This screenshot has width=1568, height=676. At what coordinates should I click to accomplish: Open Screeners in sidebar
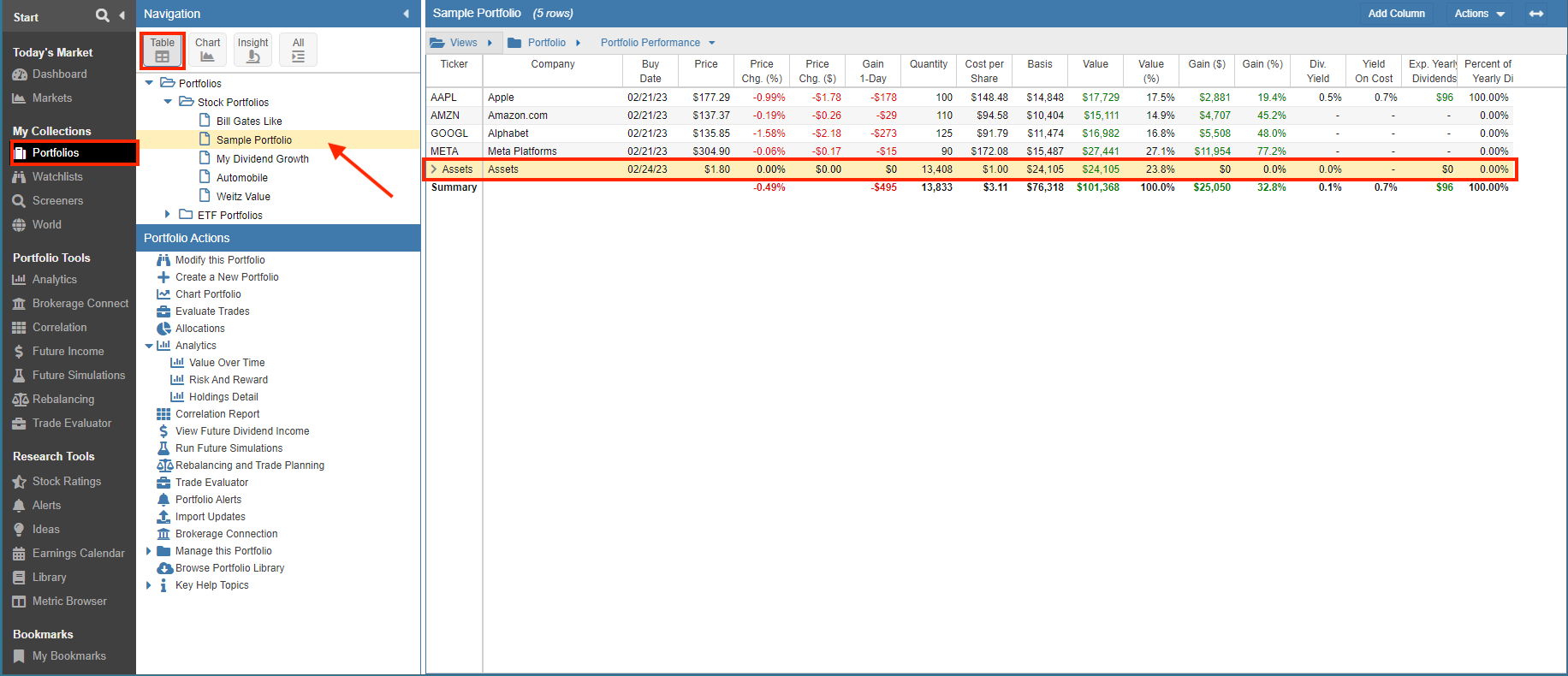pos(47,201)
